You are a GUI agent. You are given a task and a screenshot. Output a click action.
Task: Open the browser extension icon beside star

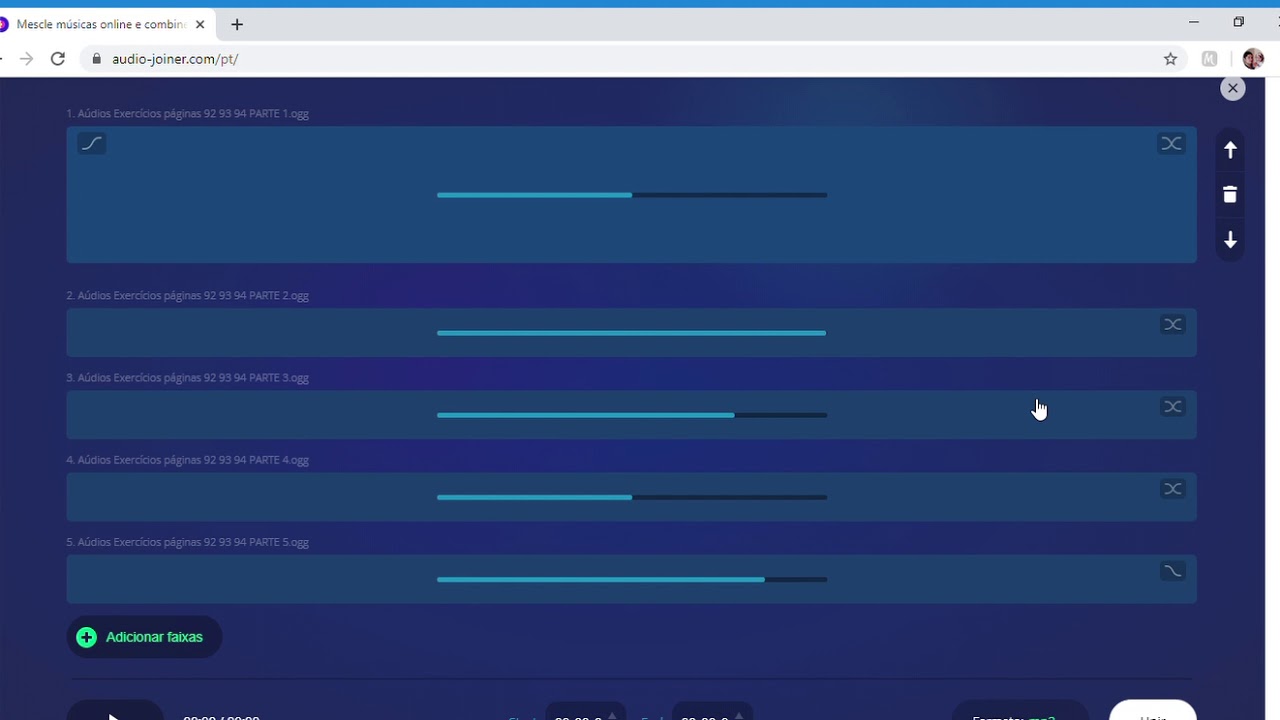tap(1210, 59)
